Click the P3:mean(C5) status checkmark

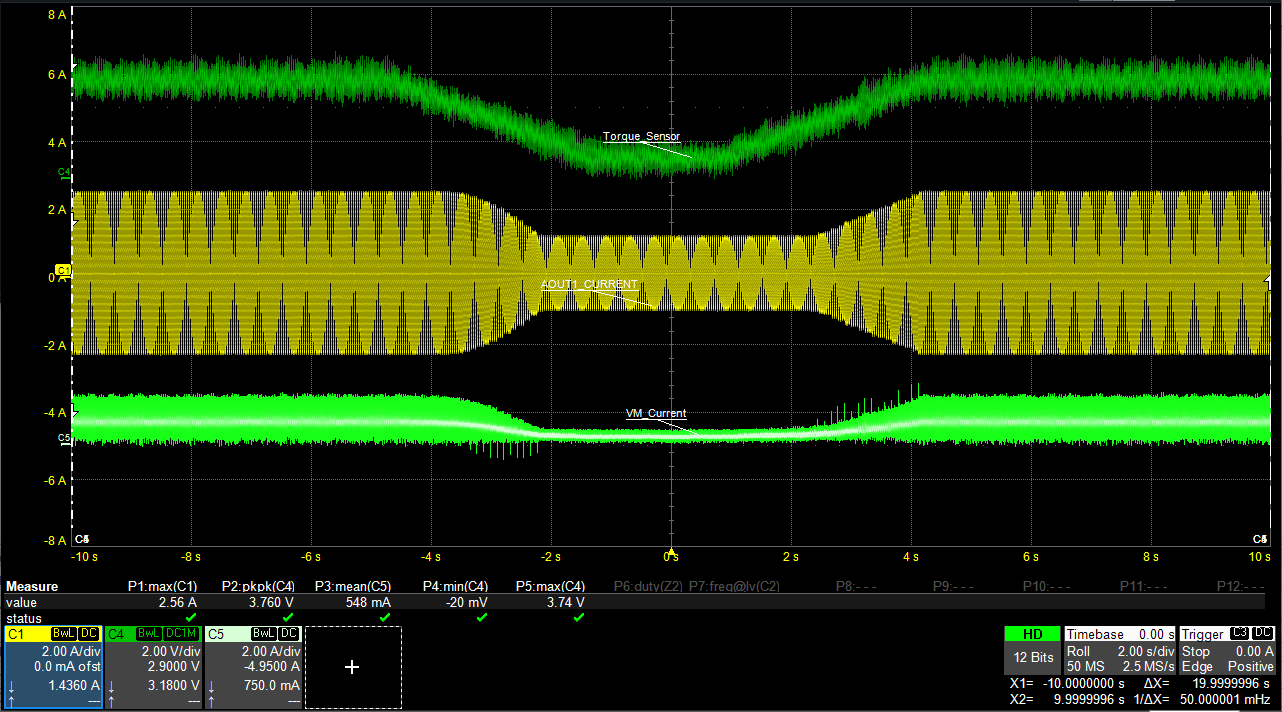[x=384, y=618]
